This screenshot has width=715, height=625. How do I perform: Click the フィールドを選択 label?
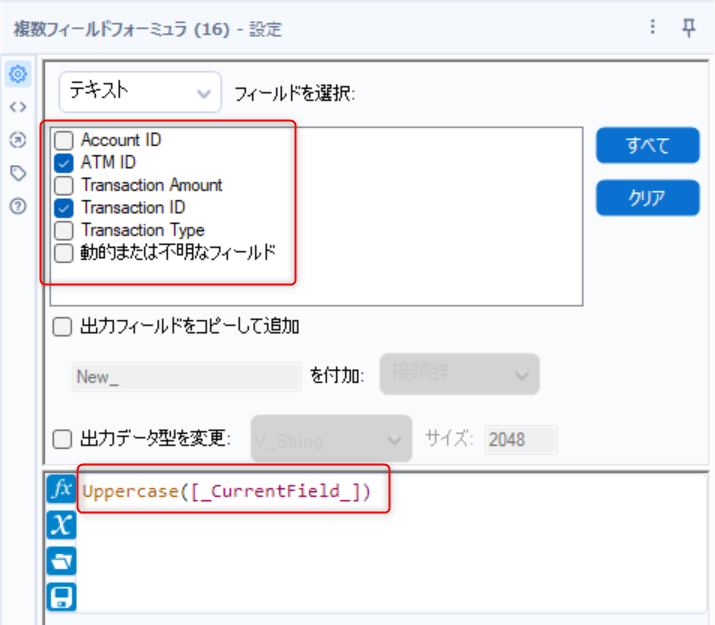click(295, 94)
